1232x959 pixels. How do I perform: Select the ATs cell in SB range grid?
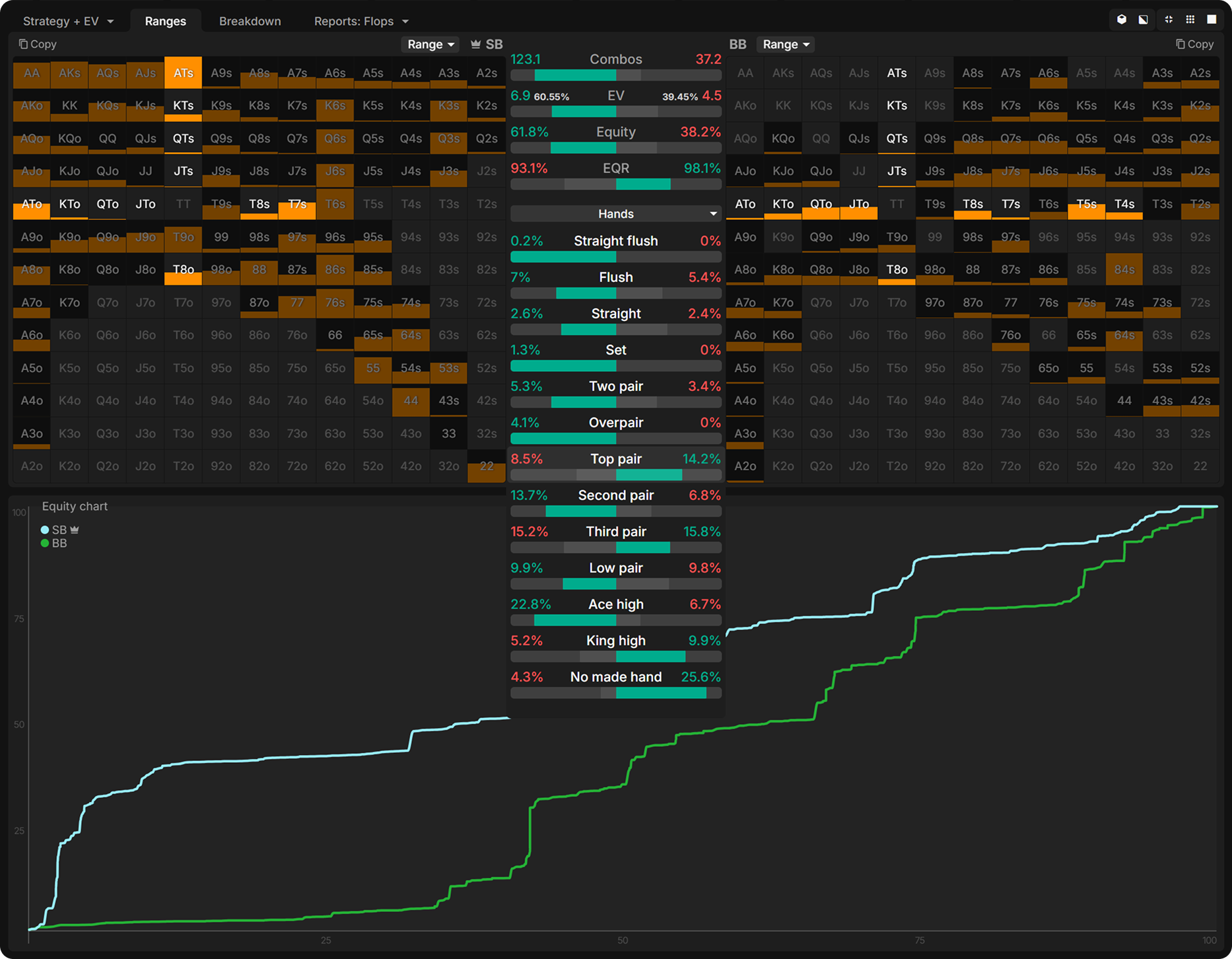183,73
